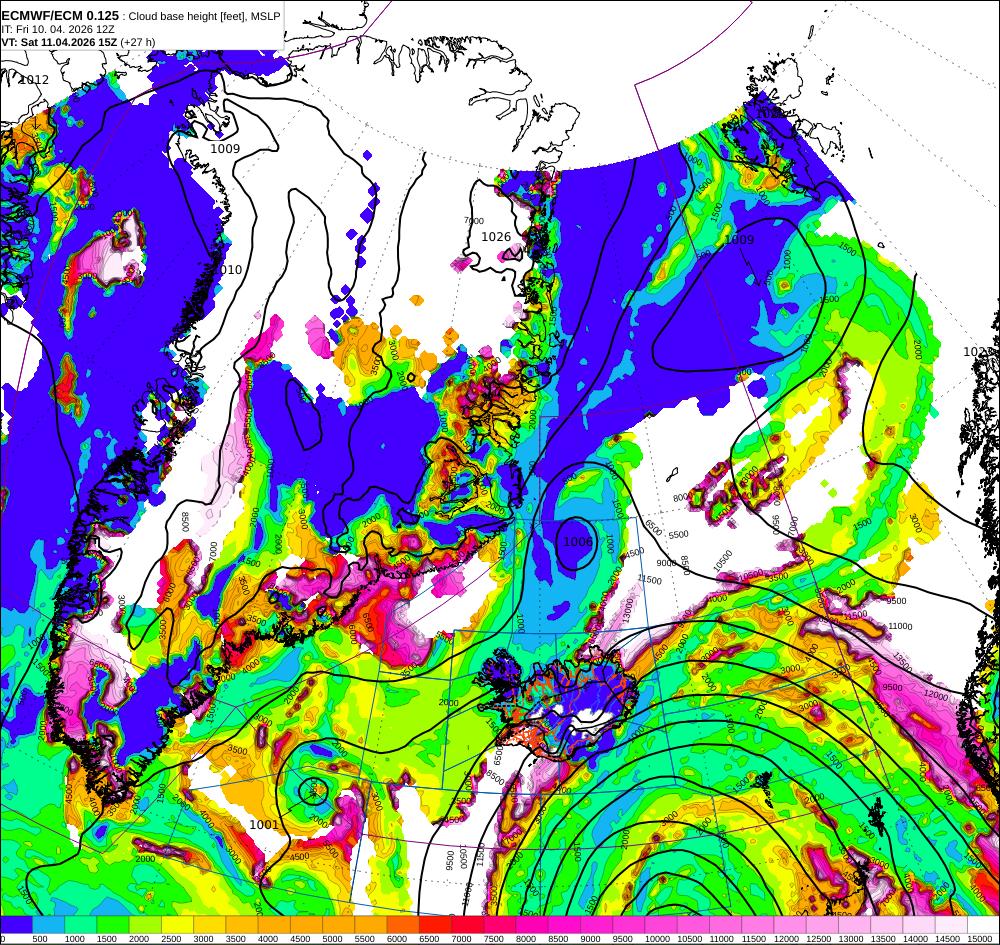Click the green 1500–2000 legend swatch

tap(113, 925)
